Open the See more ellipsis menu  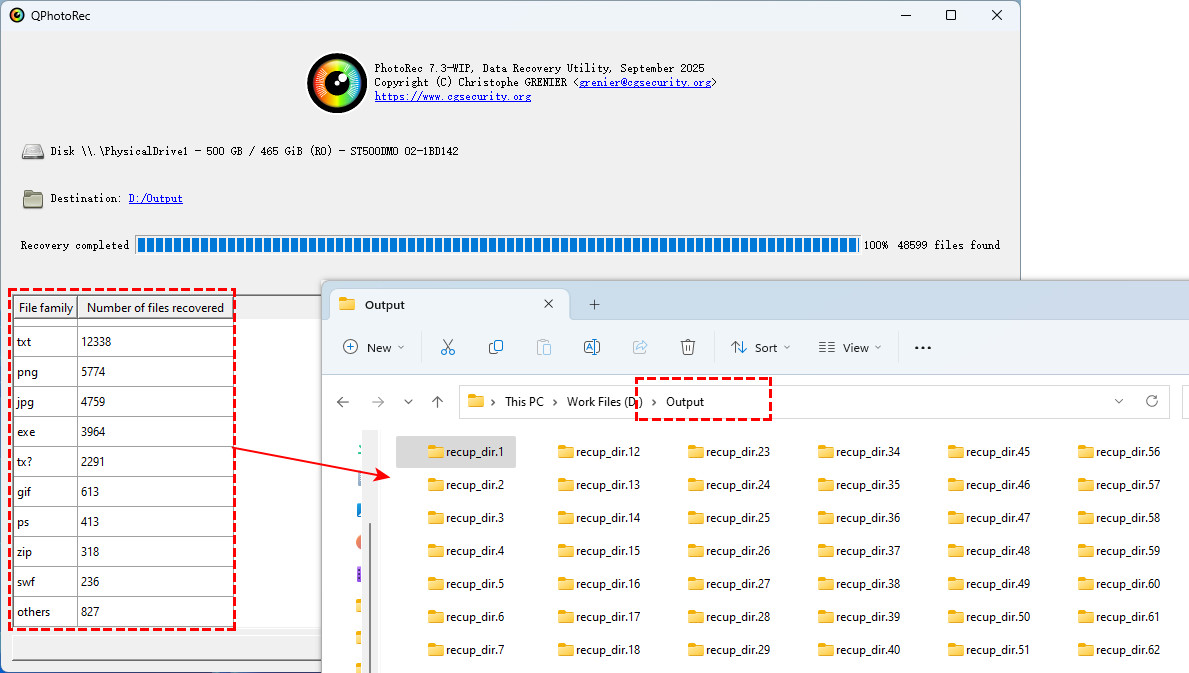pos(923,347)
